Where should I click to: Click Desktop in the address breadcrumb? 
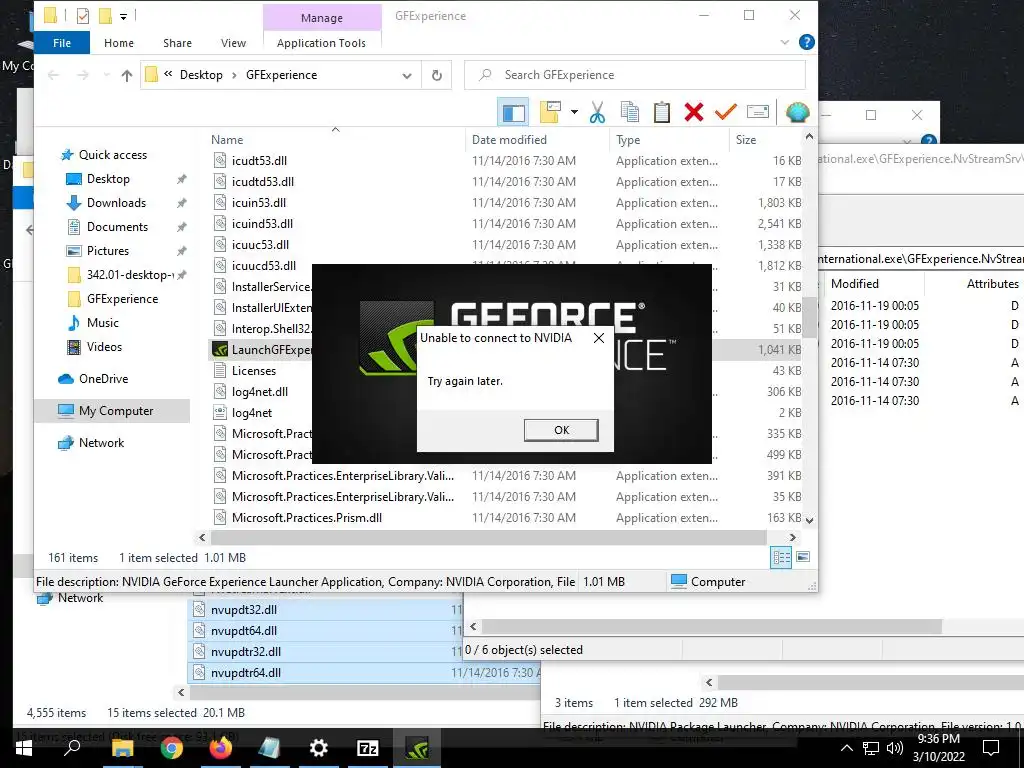pos(201,75)
